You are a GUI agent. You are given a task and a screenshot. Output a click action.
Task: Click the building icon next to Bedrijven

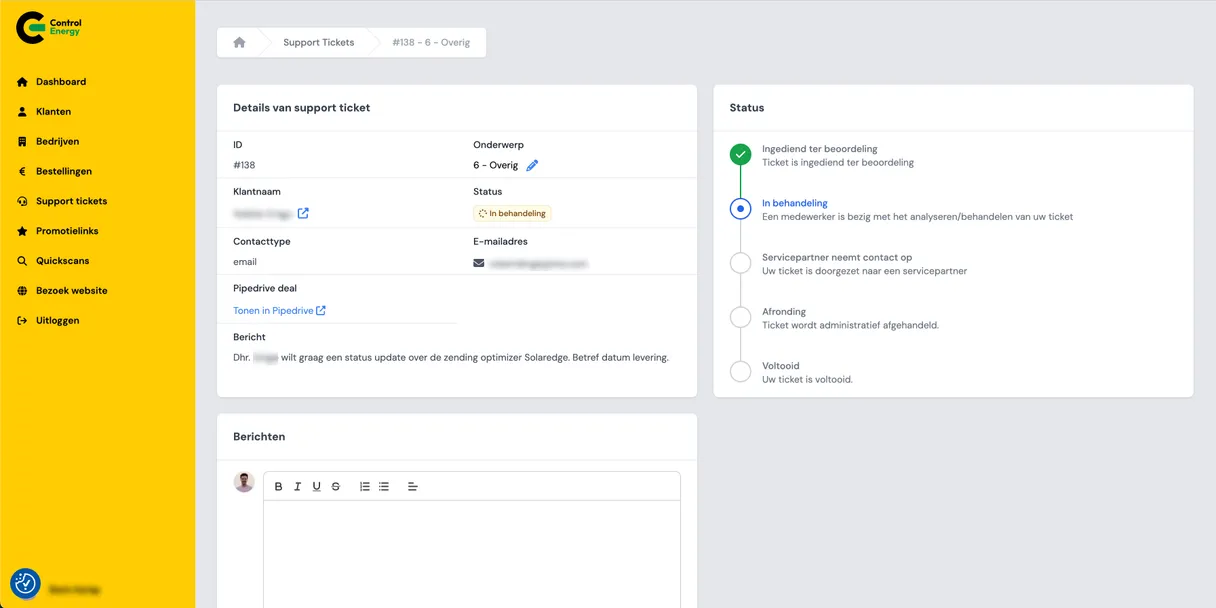point(22,142)
